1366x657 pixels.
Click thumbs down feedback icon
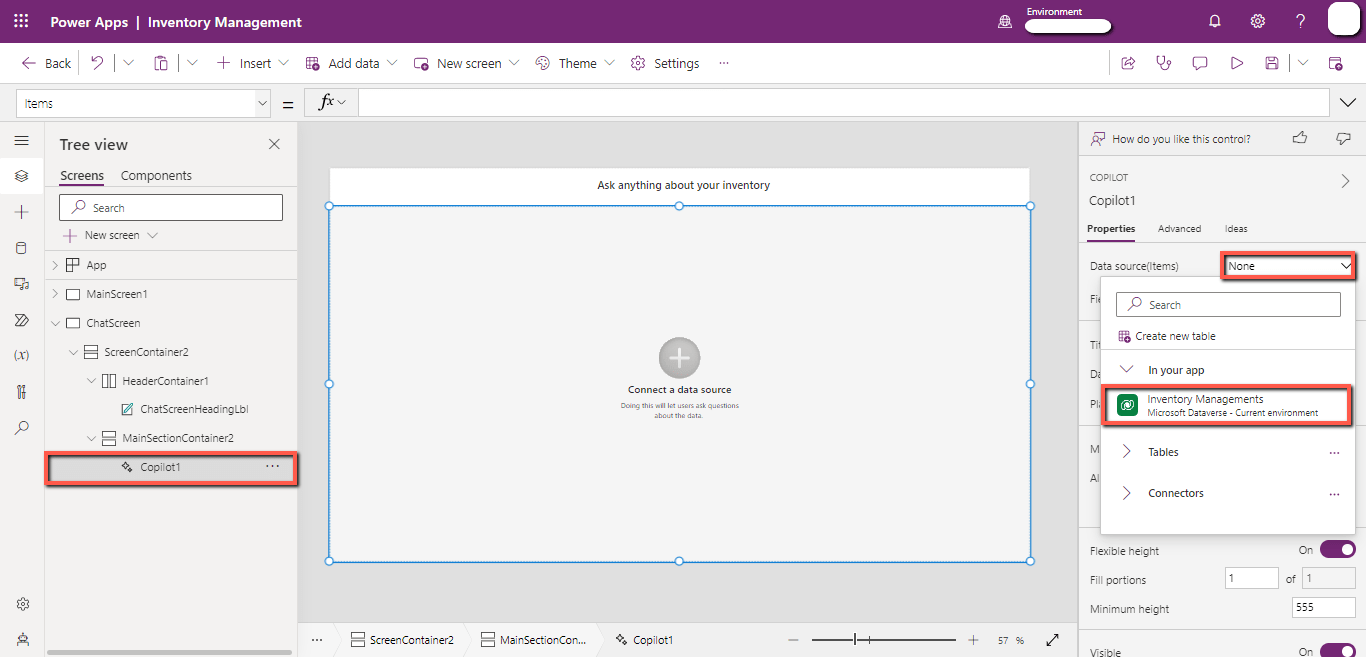(1343, 138)
